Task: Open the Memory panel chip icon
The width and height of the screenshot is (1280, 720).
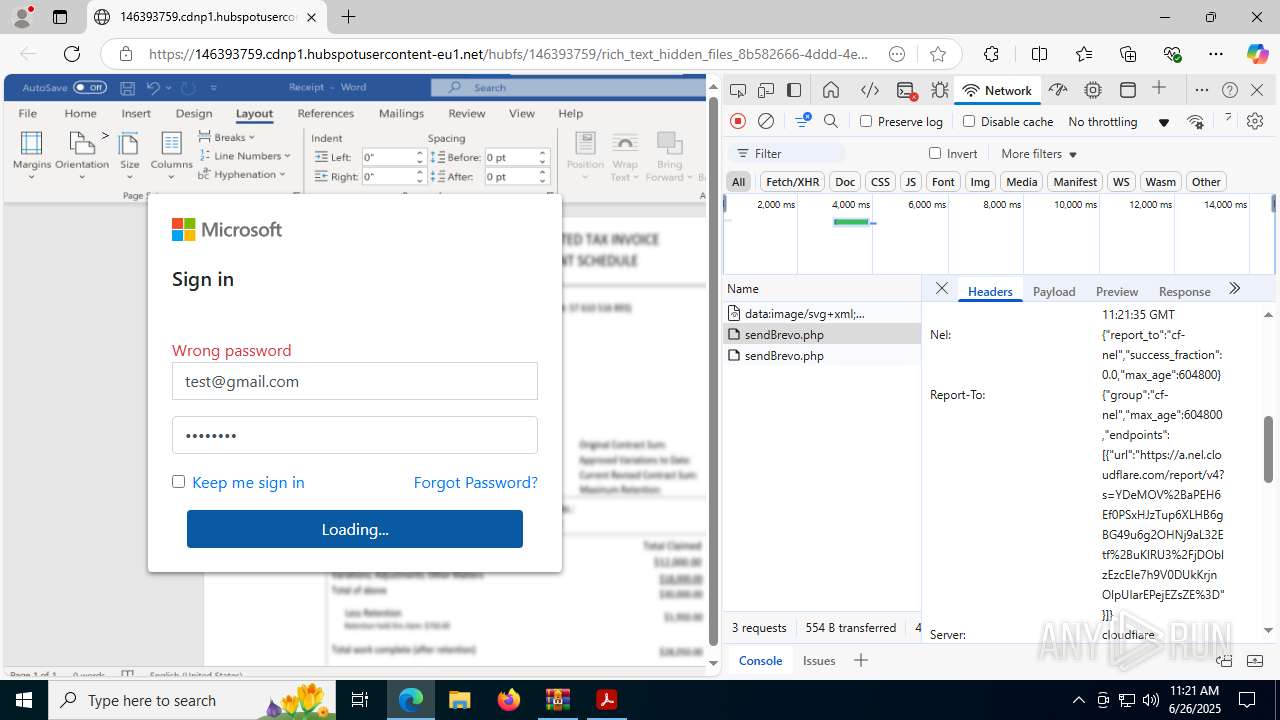Action: pyautogui.click(x=1093, y=90)
